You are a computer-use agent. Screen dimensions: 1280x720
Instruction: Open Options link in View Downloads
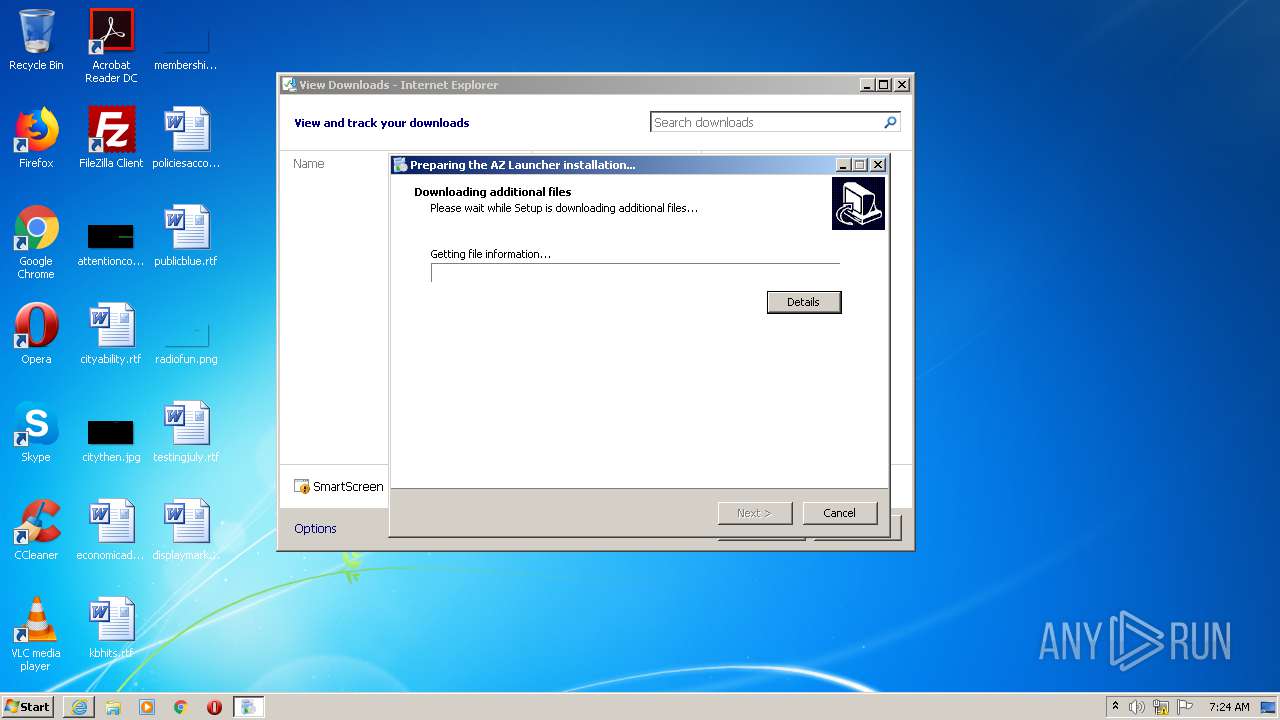tap(315, 528)
